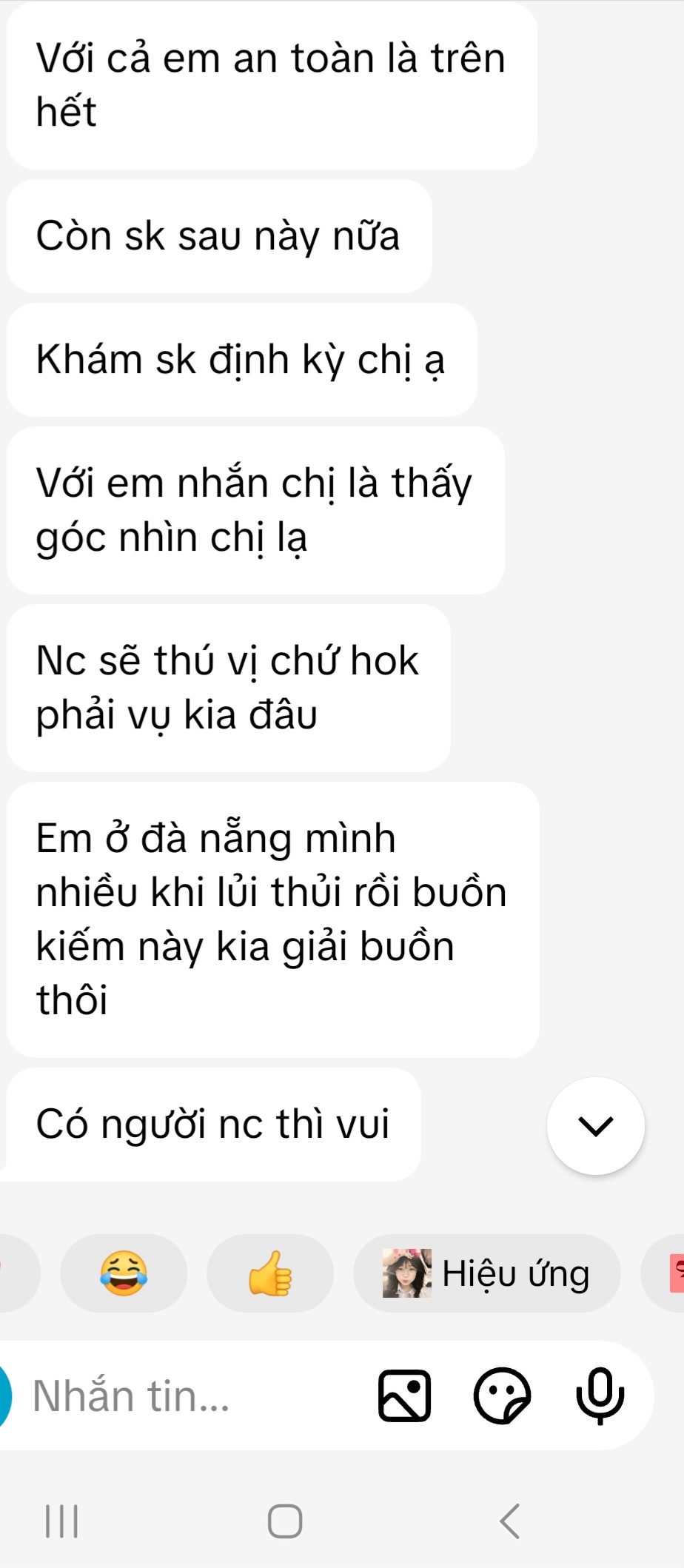Tap the Android home button
This screenshot has width=684, height=1568.
coord(285,1521)
